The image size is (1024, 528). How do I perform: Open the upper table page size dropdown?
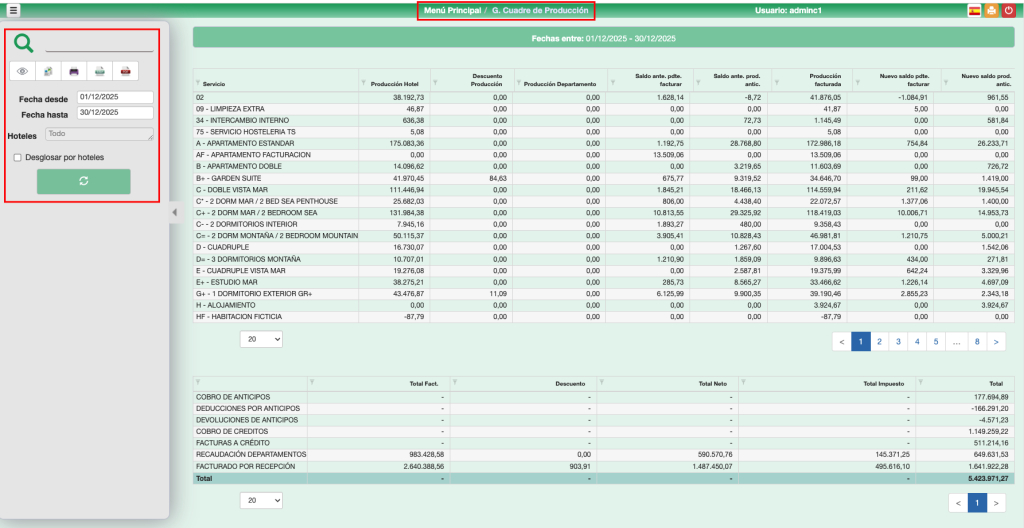[262, 340]
